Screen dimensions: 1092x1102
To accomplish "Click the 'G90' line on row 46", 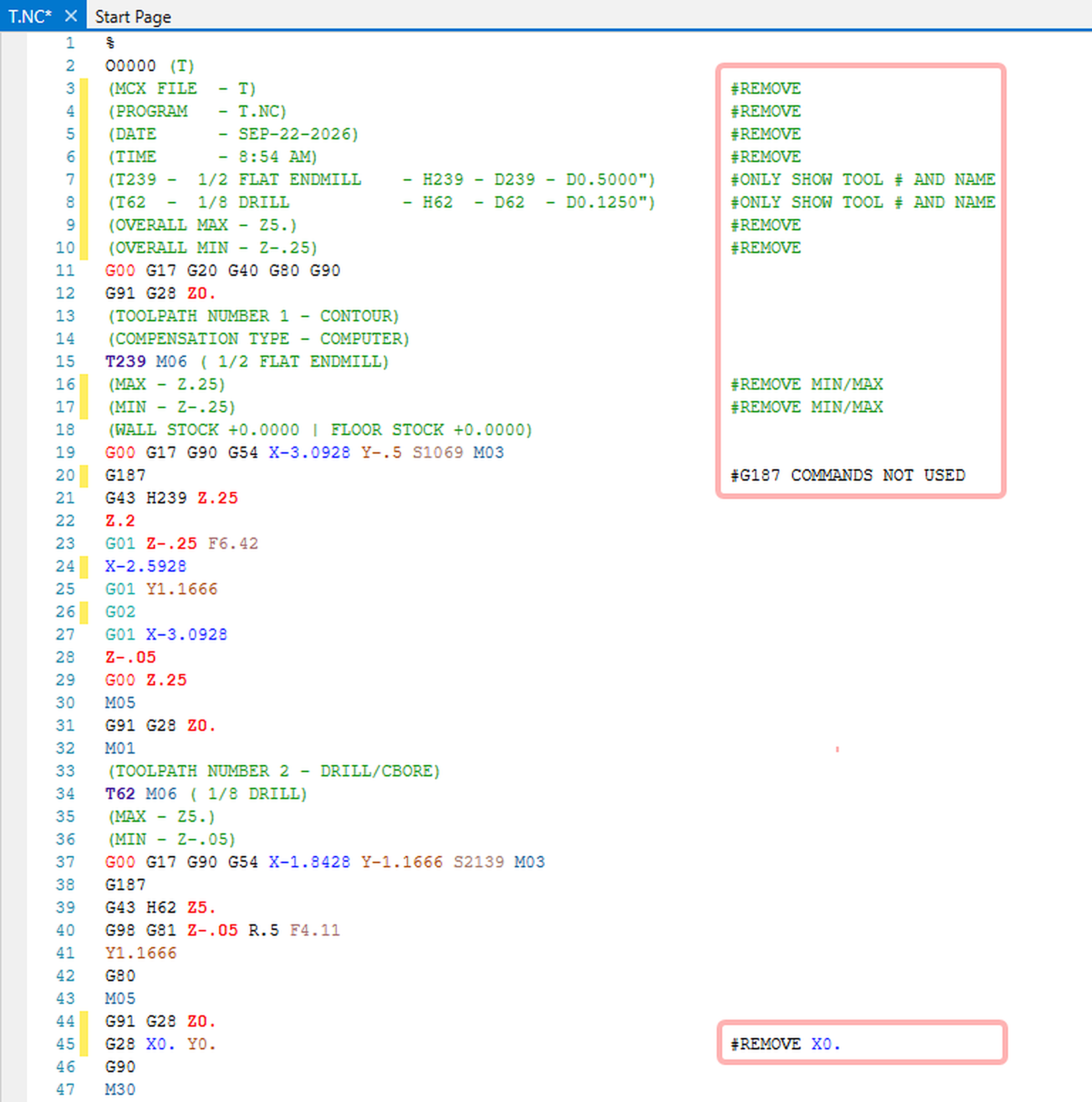I will coord(120,1067).
